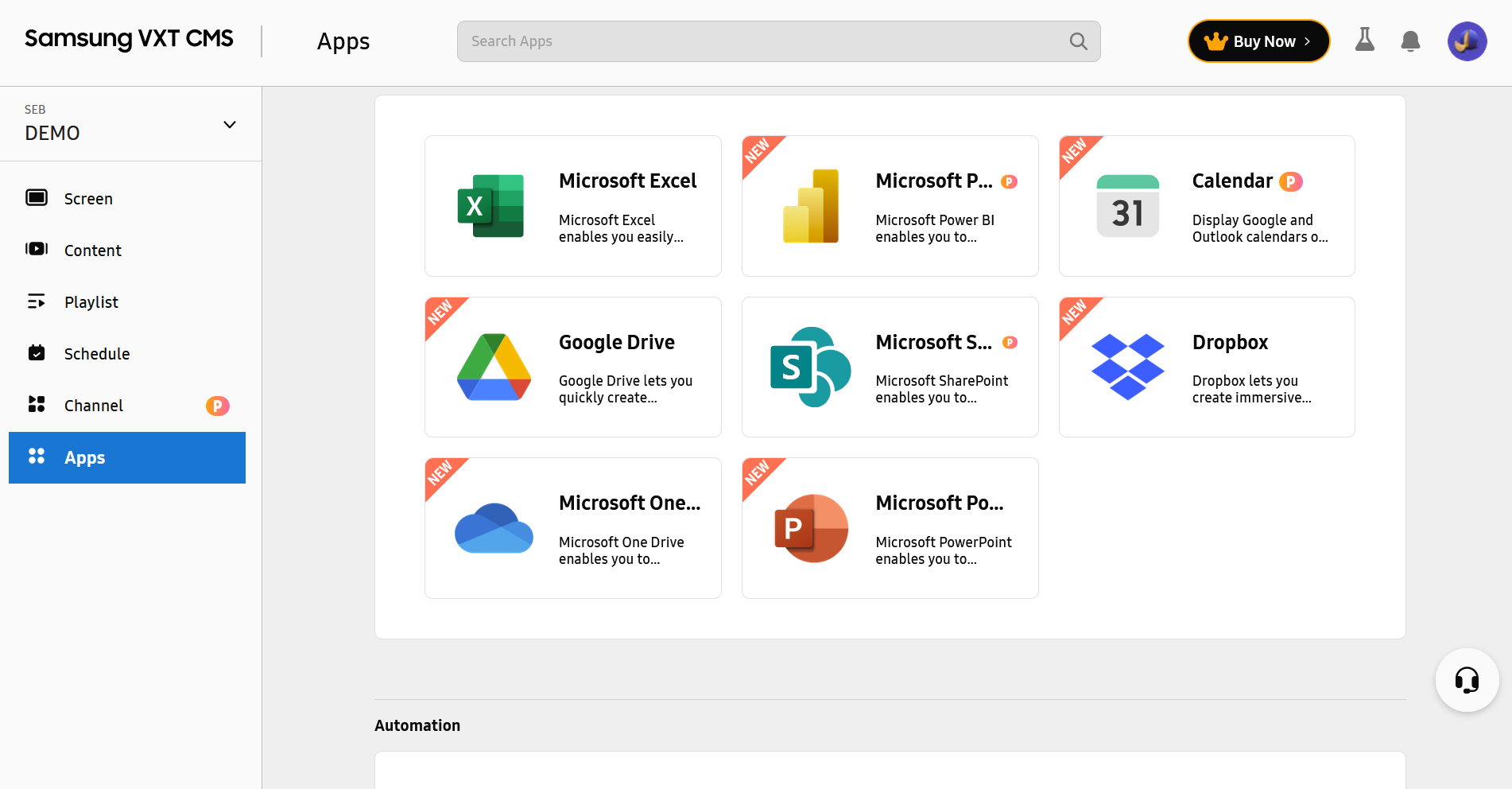
Task: Click the Playlist sidebar icon
Action: tap(37, 301)
